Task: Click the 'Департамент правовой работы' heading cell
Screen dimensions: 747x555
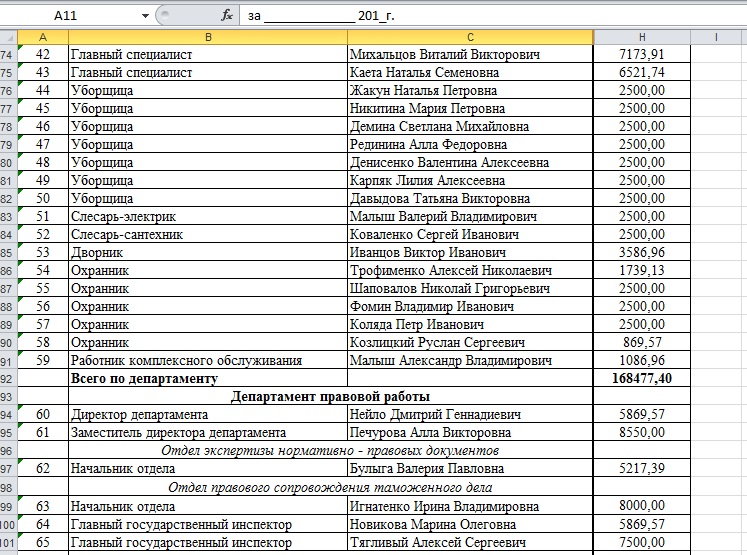Action: (330, 397)
